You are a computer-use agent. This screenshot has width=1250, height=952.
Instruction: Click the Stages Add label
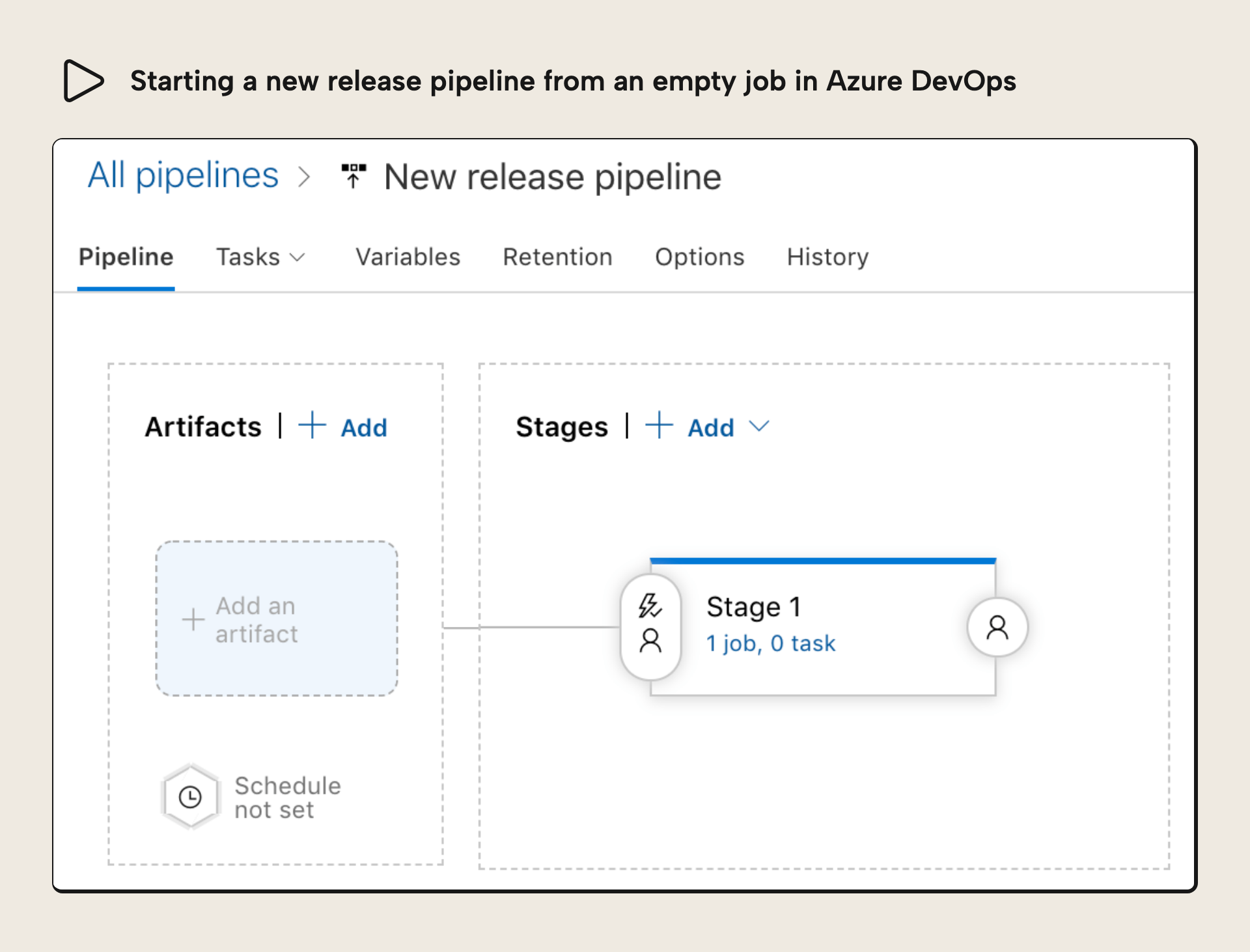(711, 428)
